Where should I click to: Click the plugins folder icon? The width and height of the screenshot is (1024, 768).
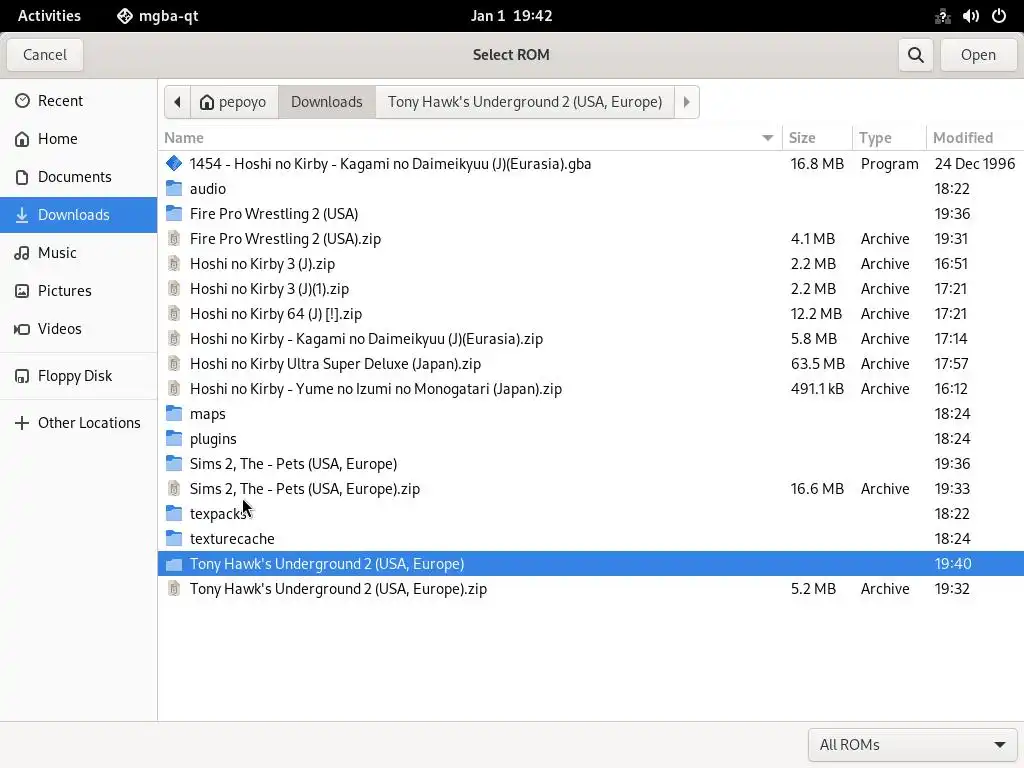[174, 439]
